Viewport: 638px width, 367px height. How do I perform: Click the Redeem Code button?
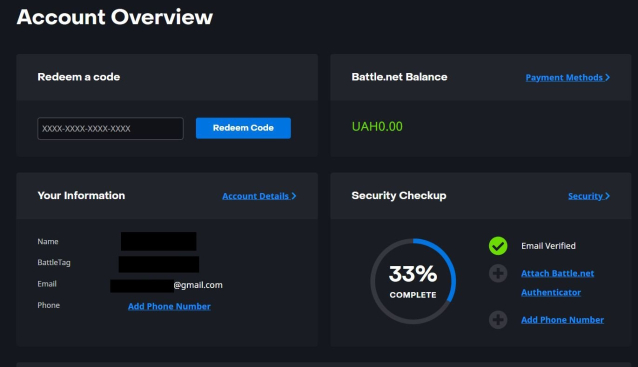(243, 128)
